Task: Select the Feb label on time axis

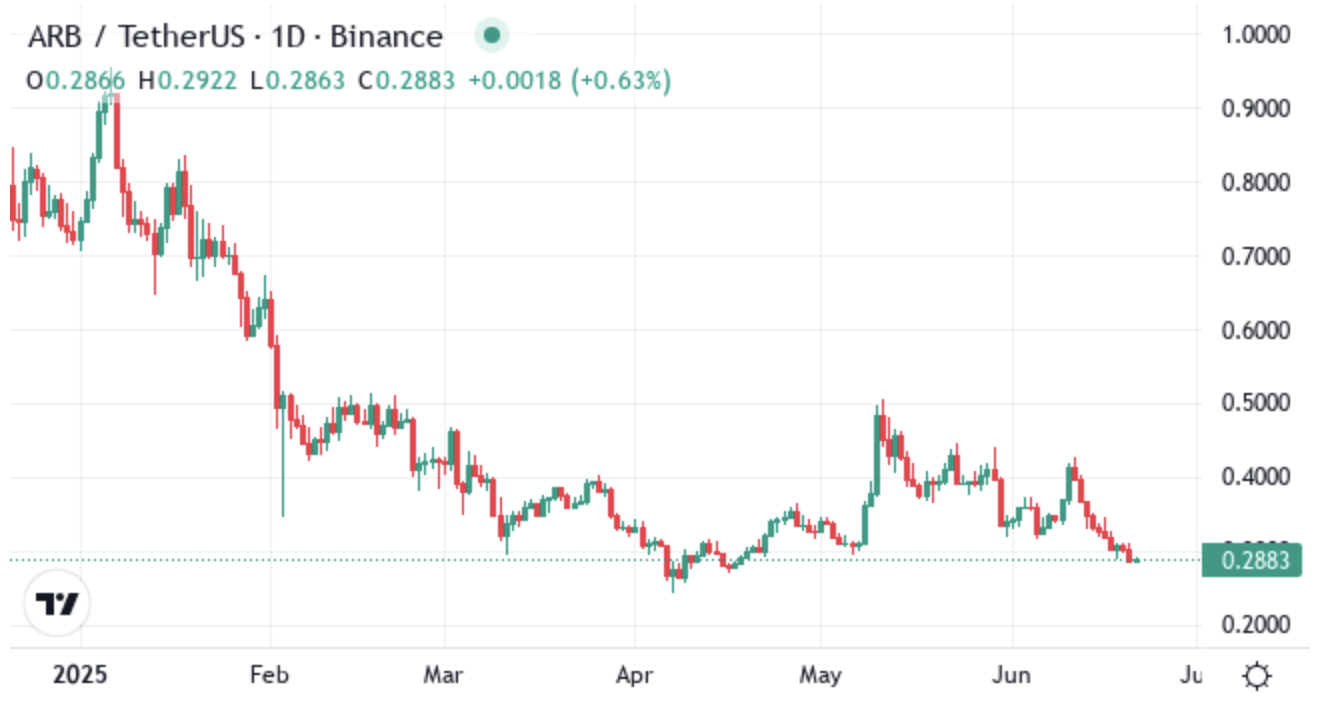Action: 270,675
